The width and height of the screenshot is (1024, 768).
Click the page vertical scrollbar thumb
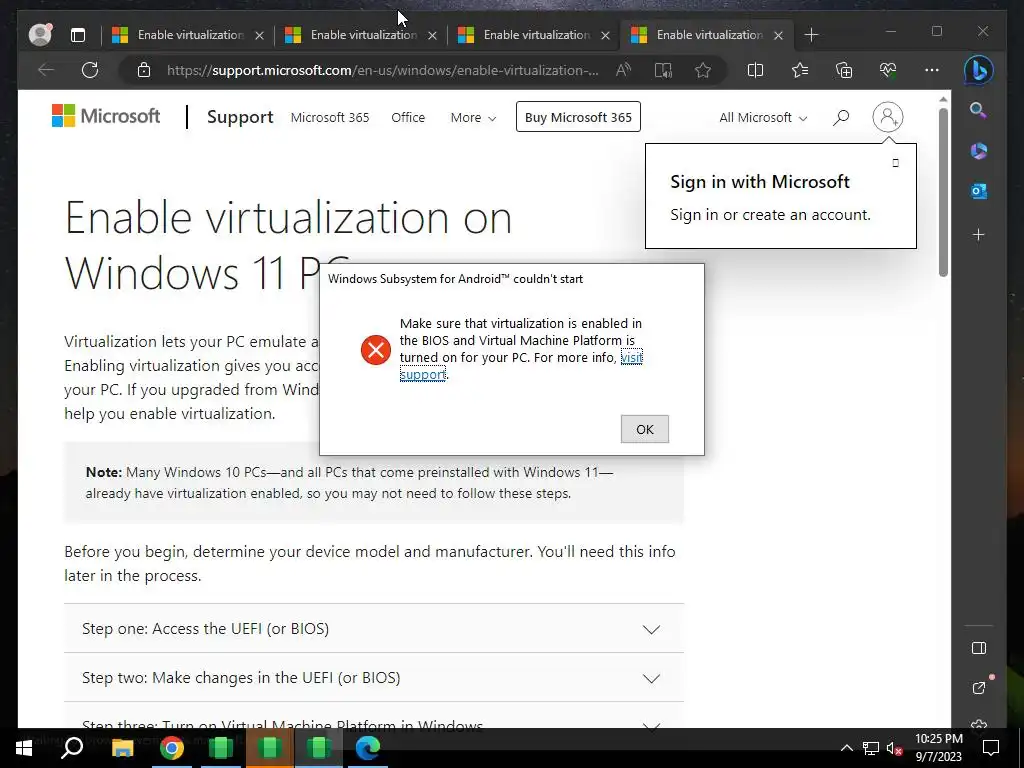tap(943, 192)
